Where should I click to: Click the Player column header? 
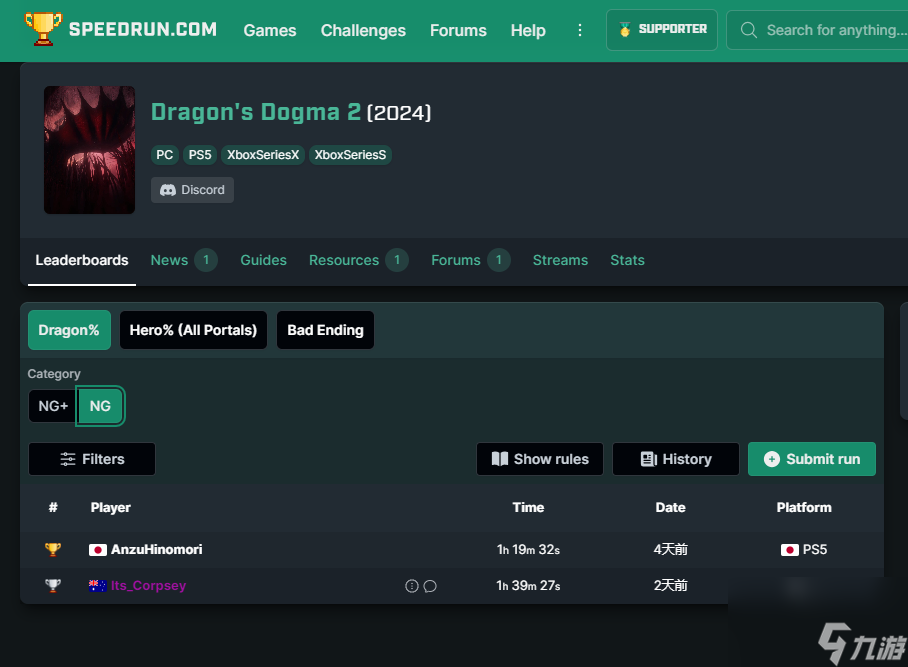(111, 508)
